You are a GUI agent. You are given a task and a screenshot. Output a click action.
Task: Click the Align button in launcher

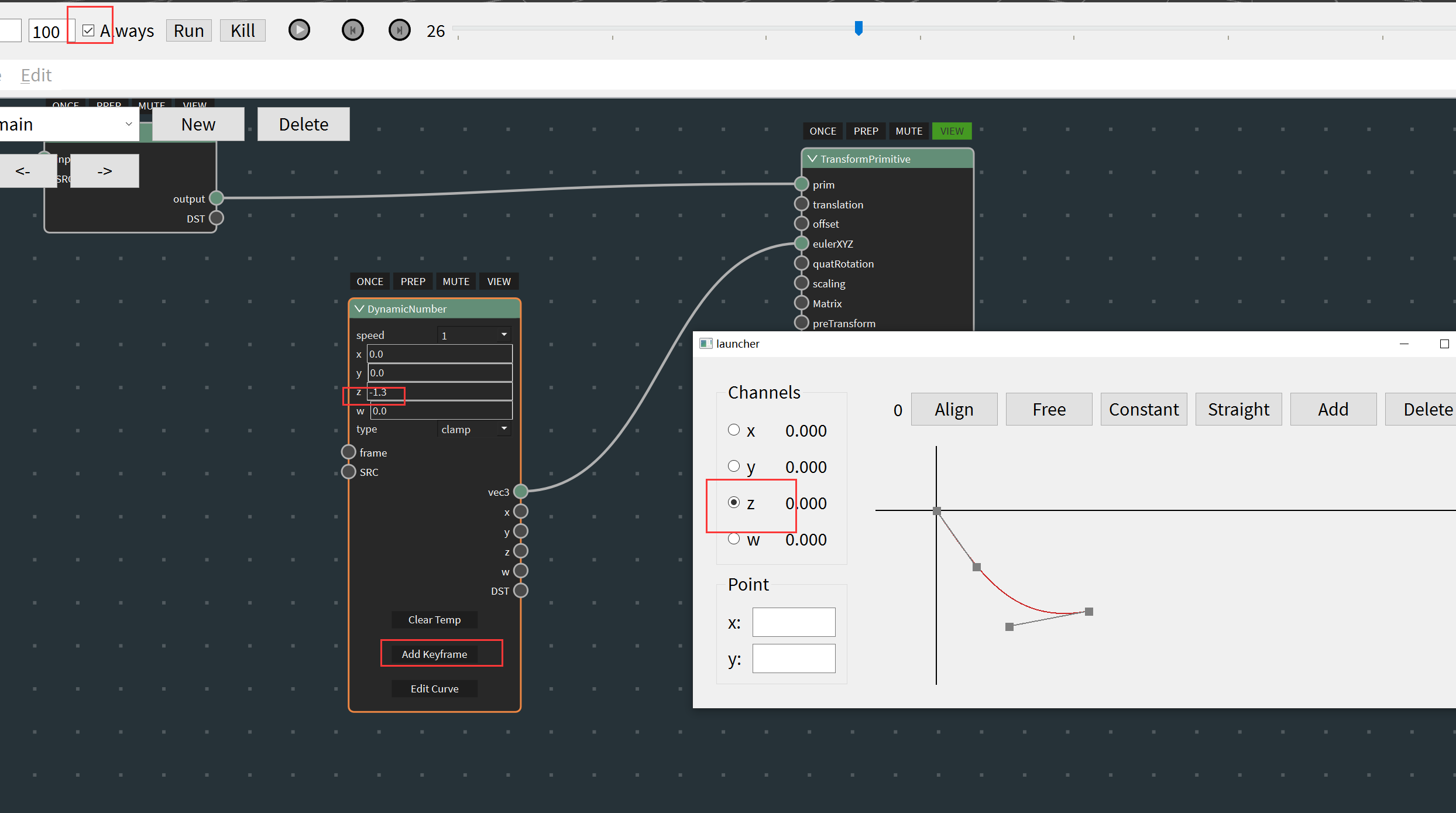954,409
